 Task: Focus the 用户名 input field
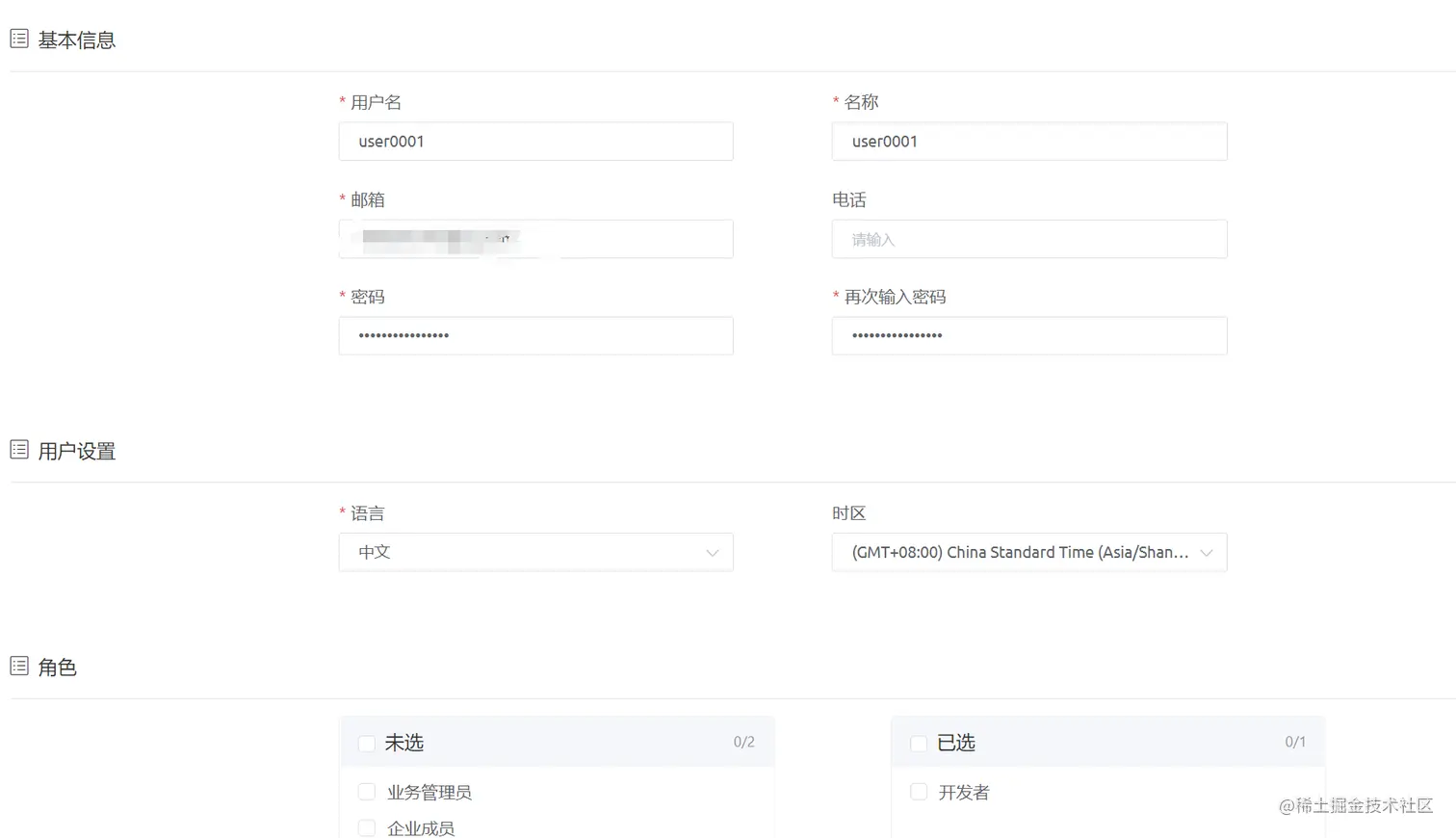click(535, 142)
